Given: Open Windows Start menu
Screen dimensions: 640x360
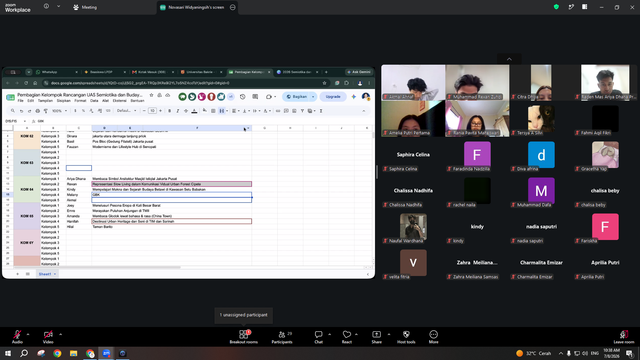Looking at the screenshot, I should 8,353.
